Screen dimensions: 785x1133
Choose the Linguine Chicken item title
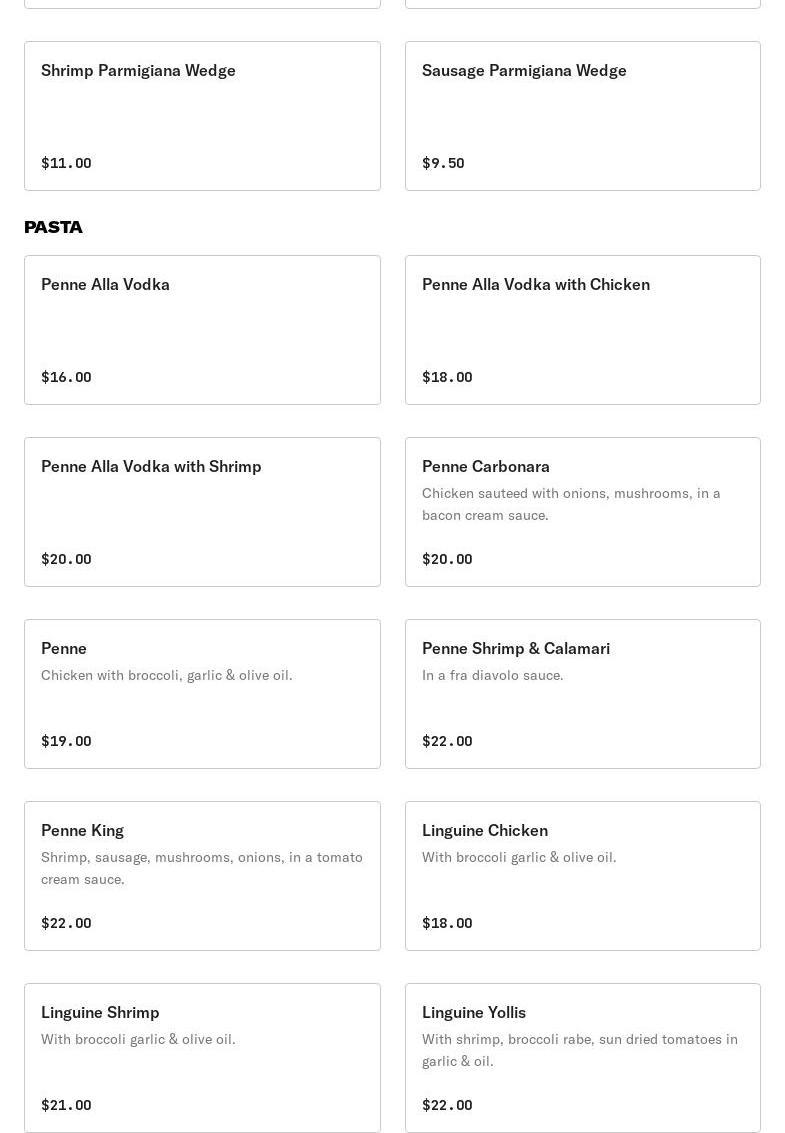tap(484, 830)
